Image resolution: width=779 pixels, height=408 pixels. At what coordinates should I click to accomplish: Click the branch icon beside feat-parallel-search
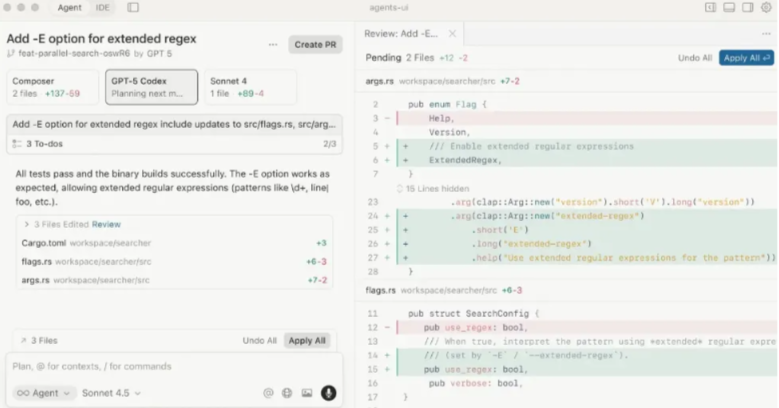[x=11, y=54]
